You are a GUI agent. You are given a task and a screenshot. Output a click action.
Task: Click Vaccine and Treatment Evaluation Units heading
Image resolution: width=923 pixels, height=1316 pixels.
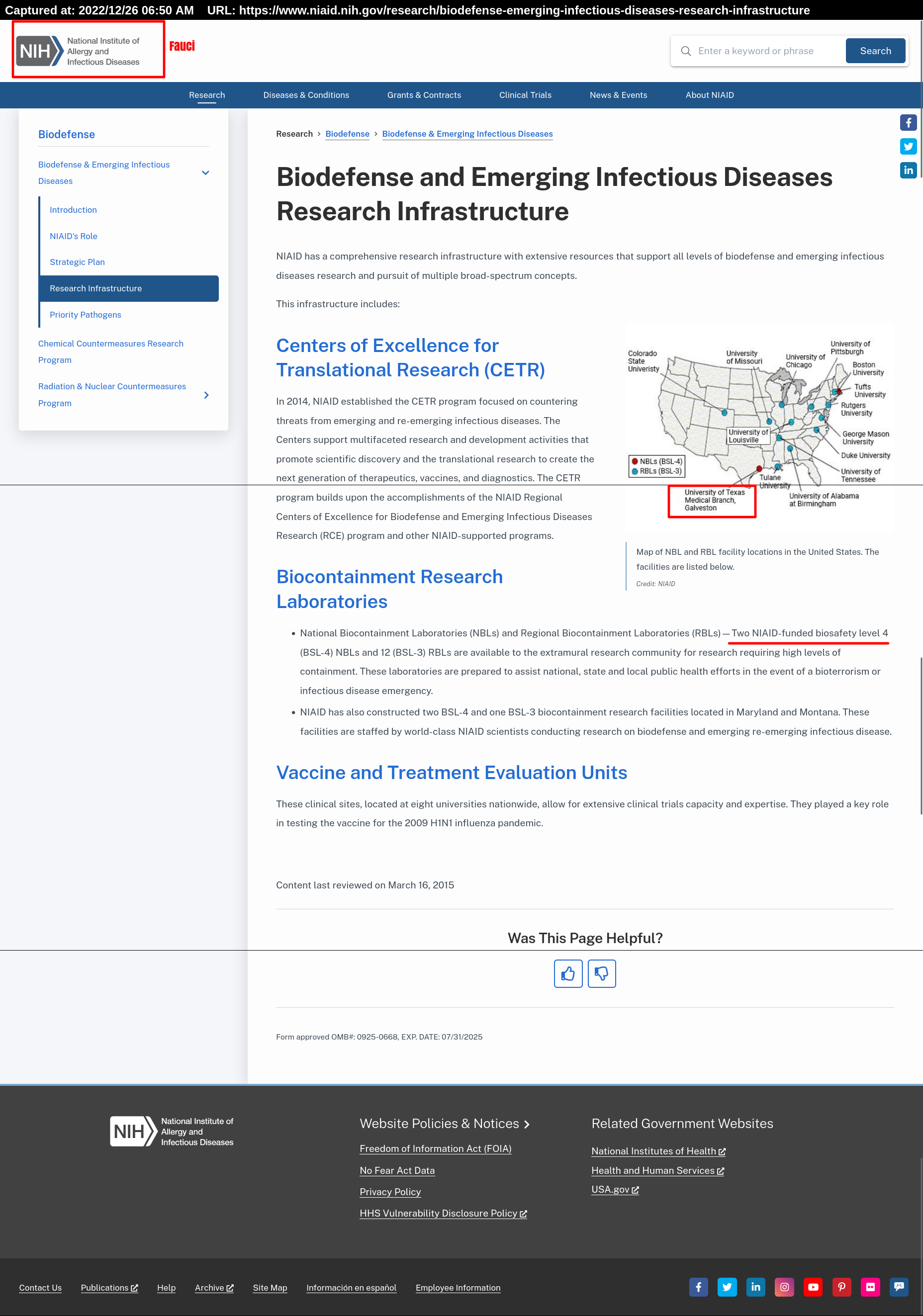tap(451, 772)
